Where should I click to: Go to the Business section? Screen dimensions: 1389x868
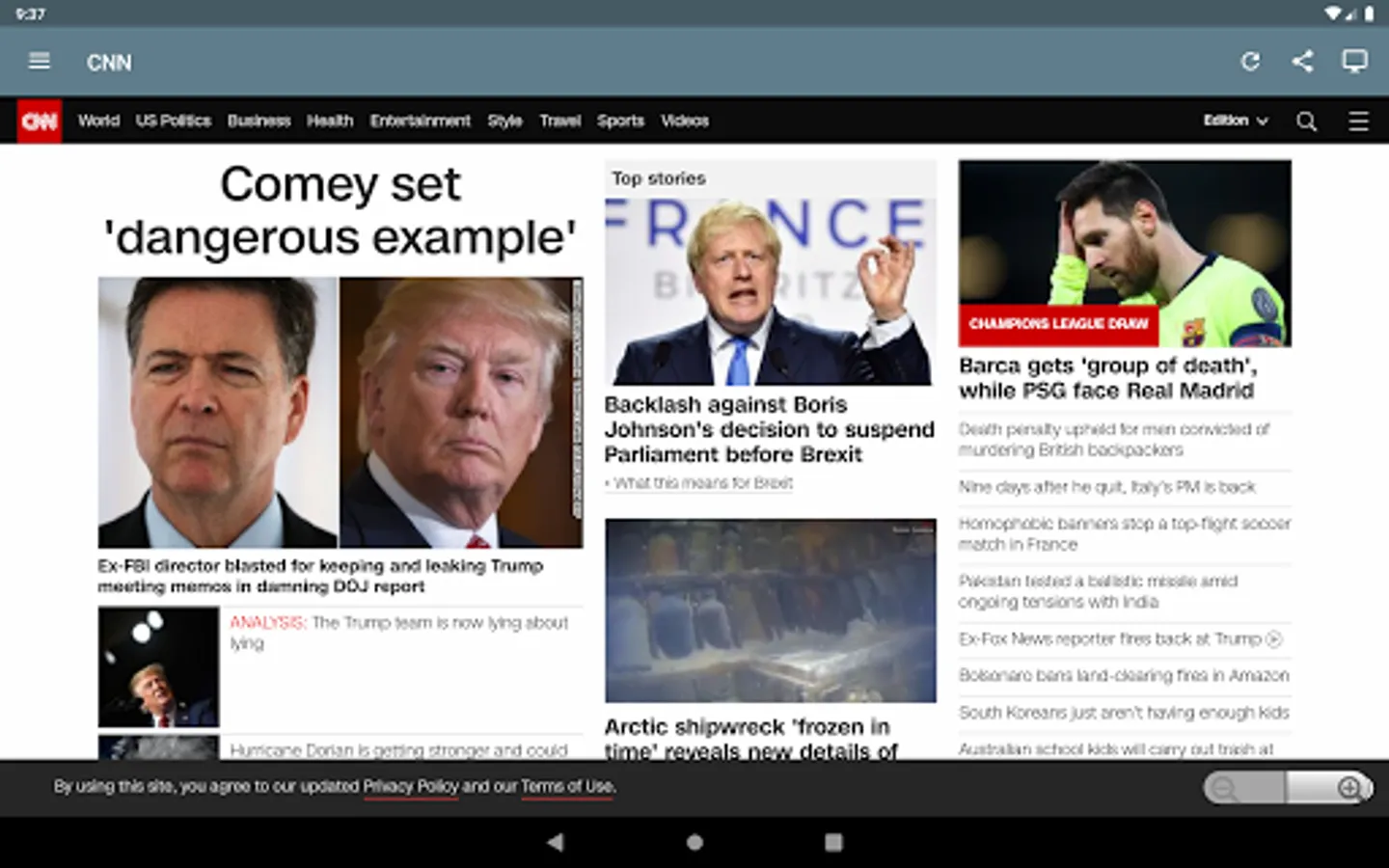(x=259, y=121)
